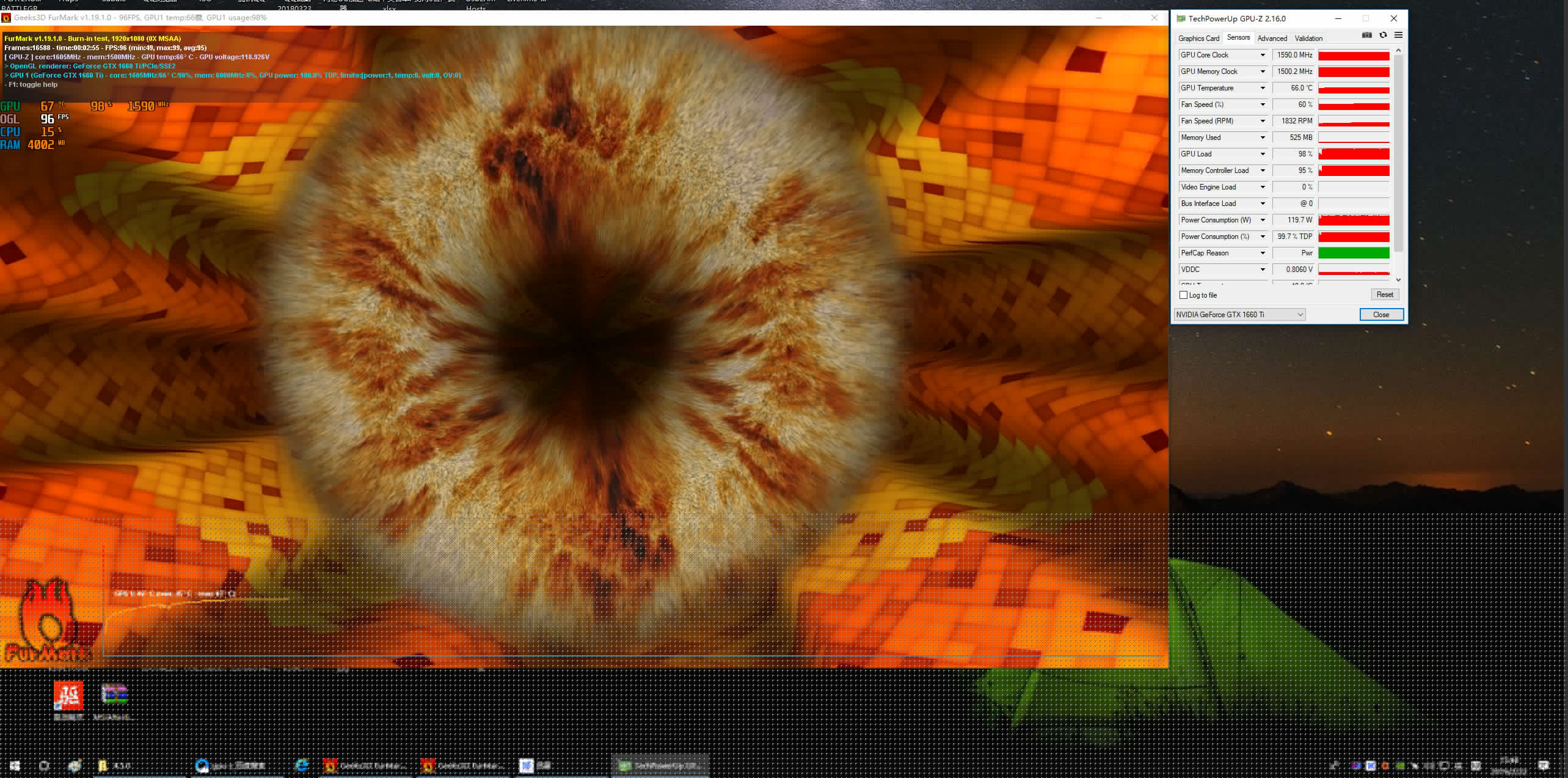
Task: Expand the PerfCap Reason dropdown arrow
Action: [x=1263, y=253]
